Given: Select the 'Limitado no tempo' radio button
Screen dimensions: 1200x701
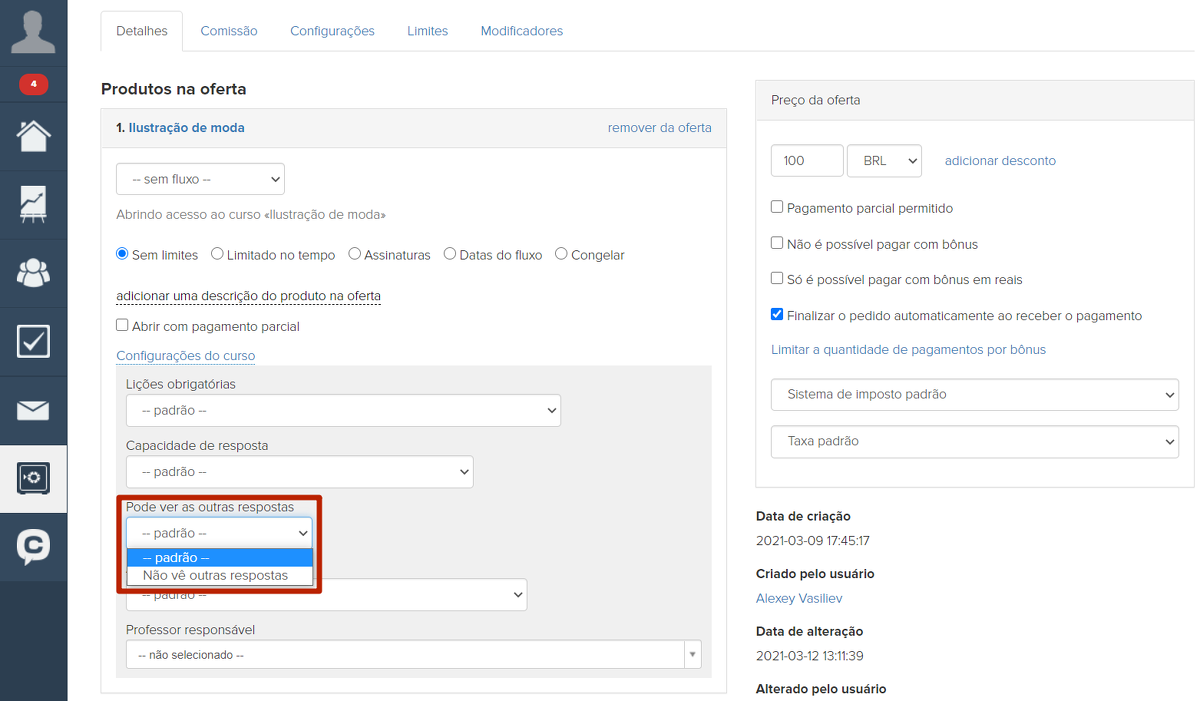Looking at the screenshot, I should pos(217,254).
